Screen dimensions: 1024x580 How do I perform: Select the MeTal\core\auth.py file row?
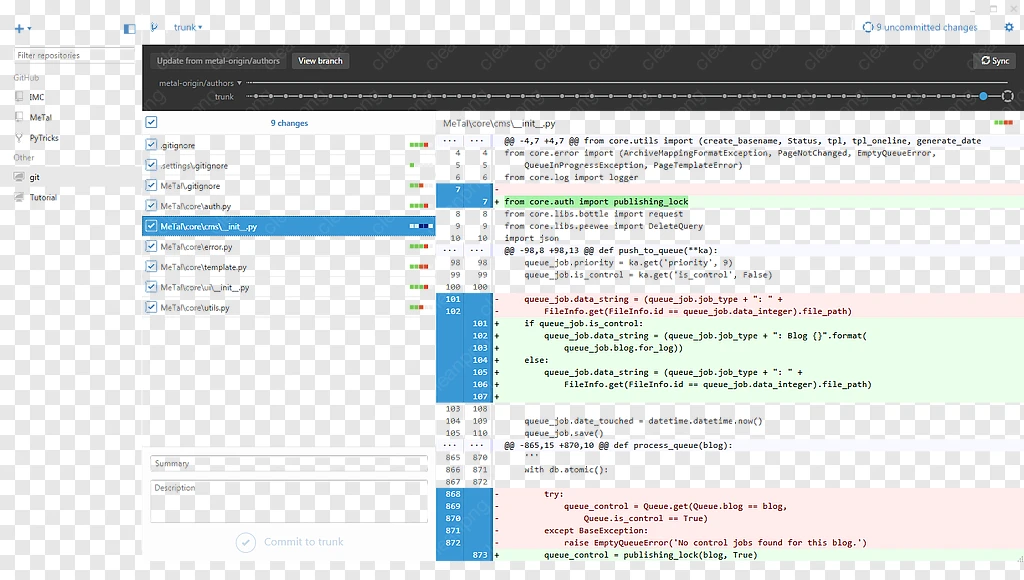click(x=289, y=206)
